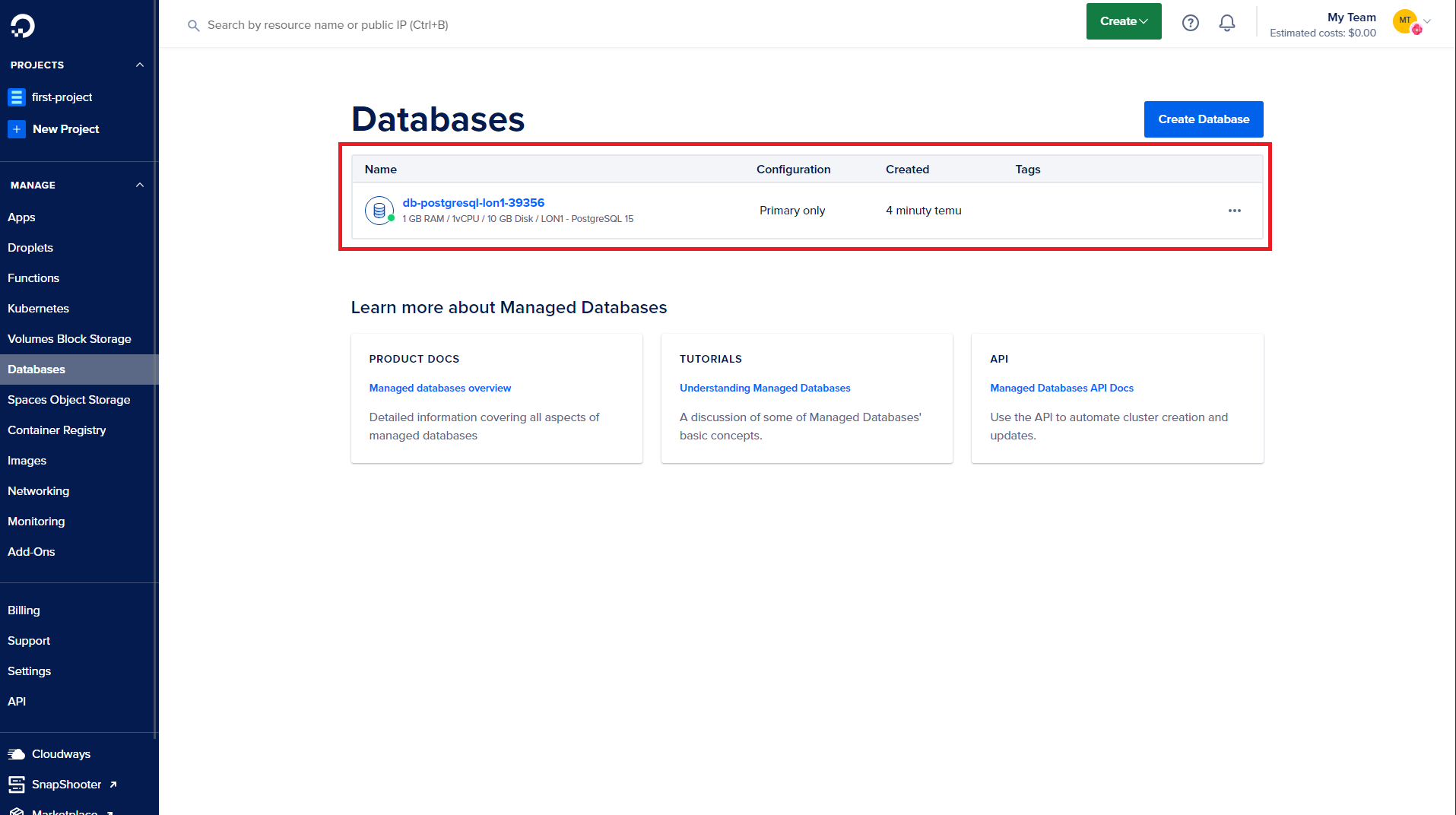The image size is (1456, 815).
Task: Open the notifications bell icon
Action: pos(1226,23)
